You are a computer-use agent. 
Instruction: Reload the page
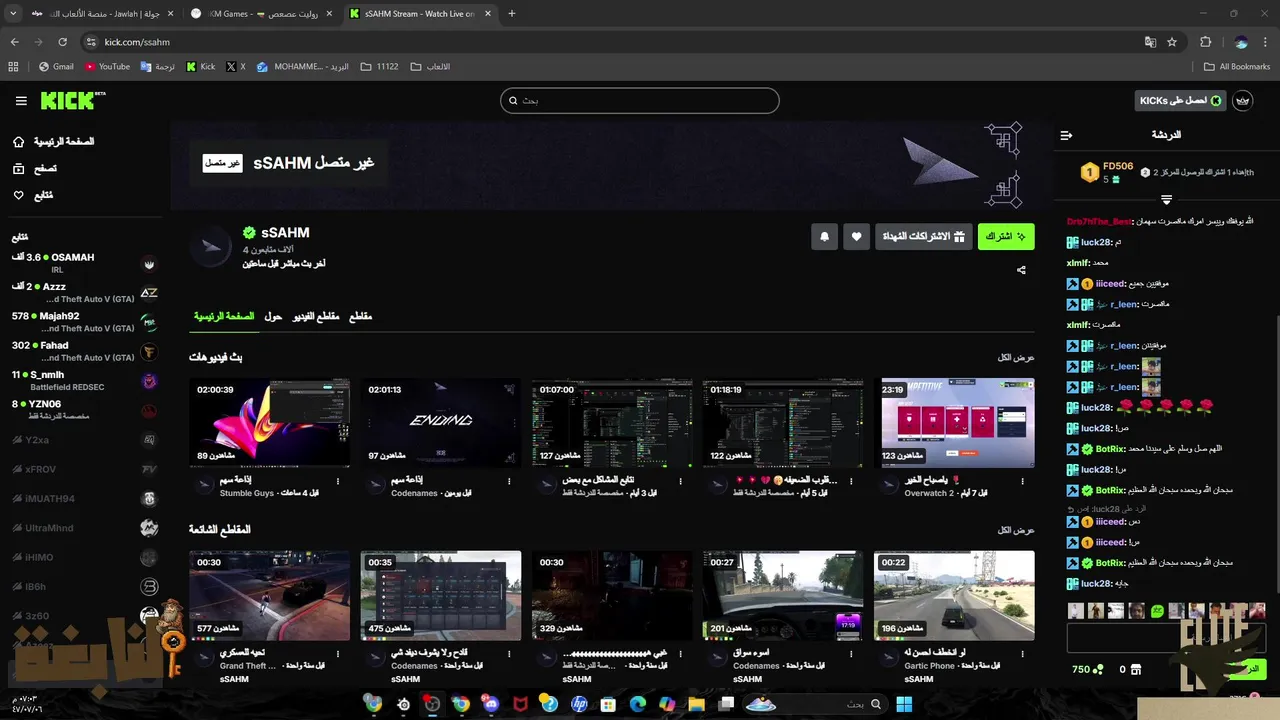[62, 42]
